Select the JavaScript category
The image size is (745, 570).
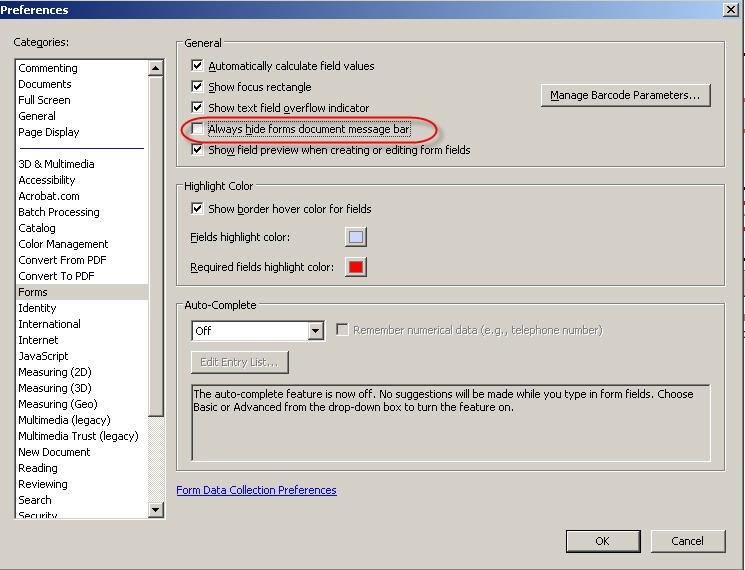click(43, 356)
